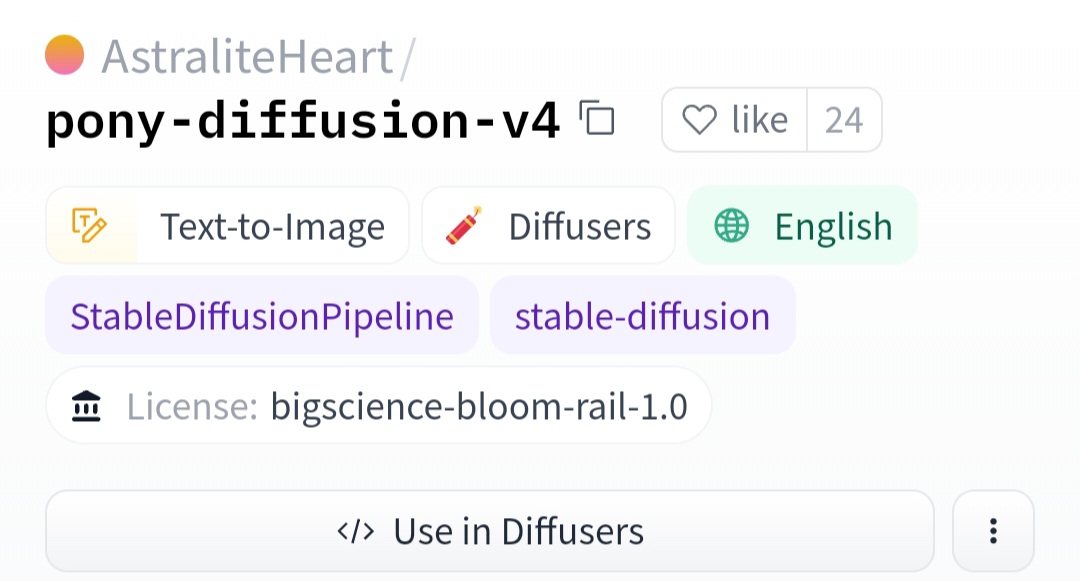Open the AstraliteHeart profile link
Image resolution: width=1080 pixels, height=581 pixels.
pyautogui.click(x=247, y=56)
